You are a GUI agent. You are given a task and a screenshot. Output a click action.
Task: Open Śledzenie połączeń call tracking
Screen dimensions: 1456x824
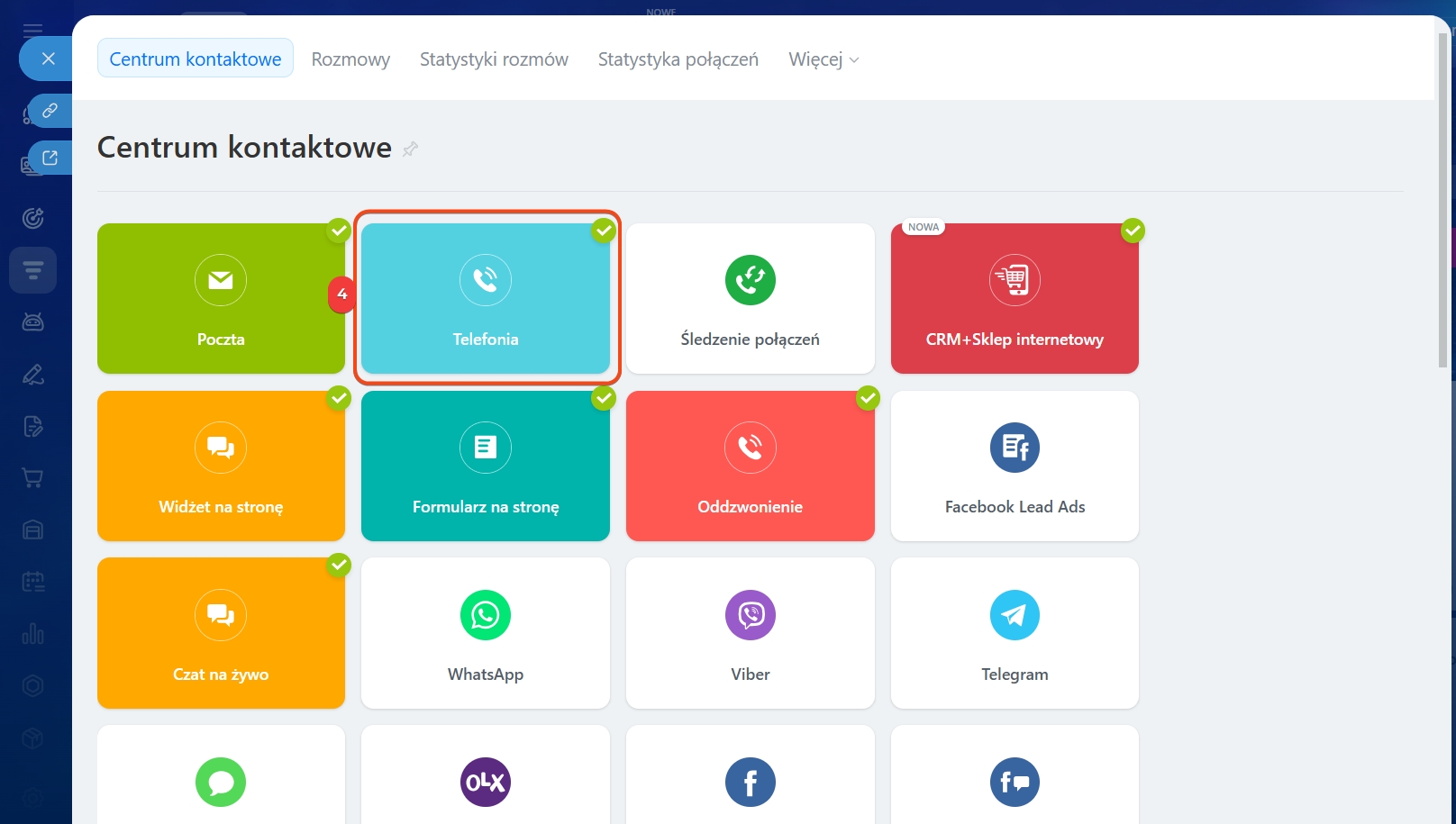pyautogui.click(x=750, y=298)
